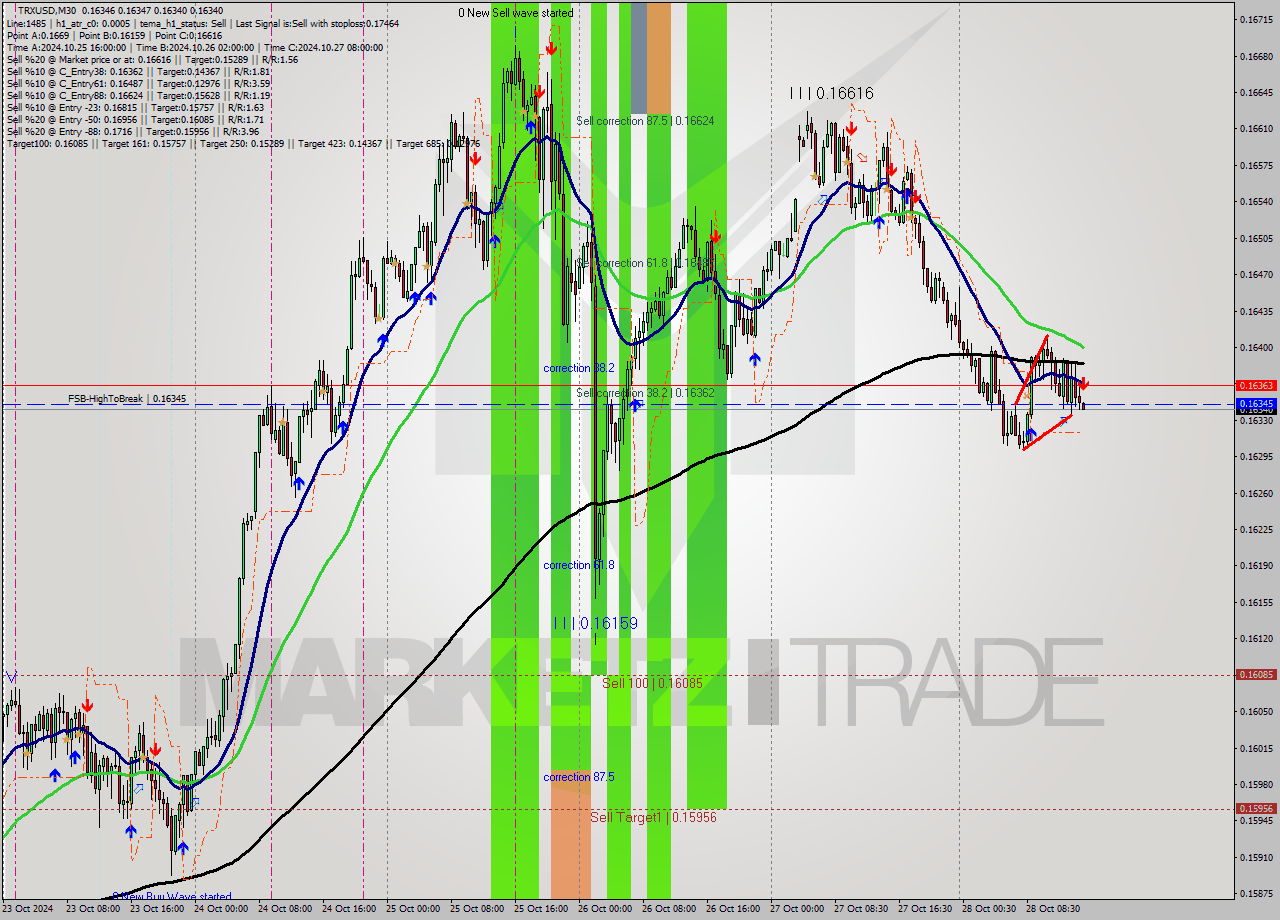Click the TRXUSD,M30 symbol title text
This screenshot has height=920, width=1280.
(x=47, y=10)
